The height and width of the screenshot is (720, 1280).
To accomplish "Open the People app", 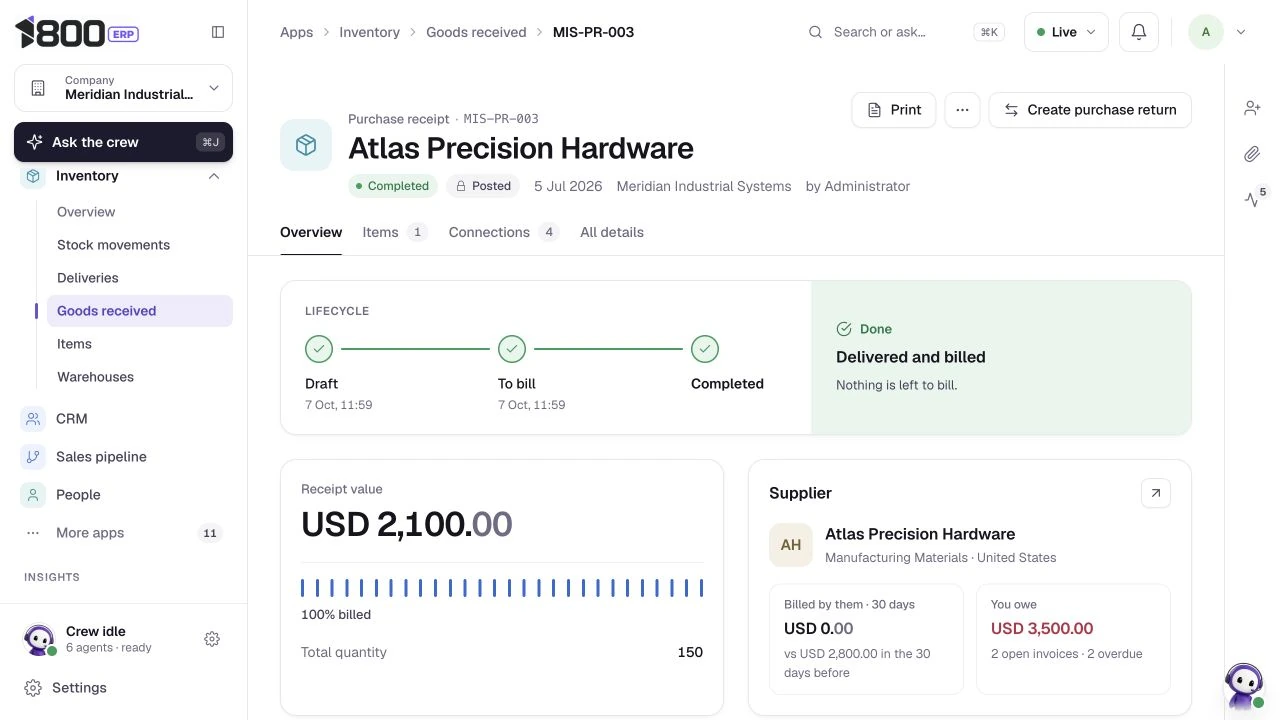I will 124,495.
